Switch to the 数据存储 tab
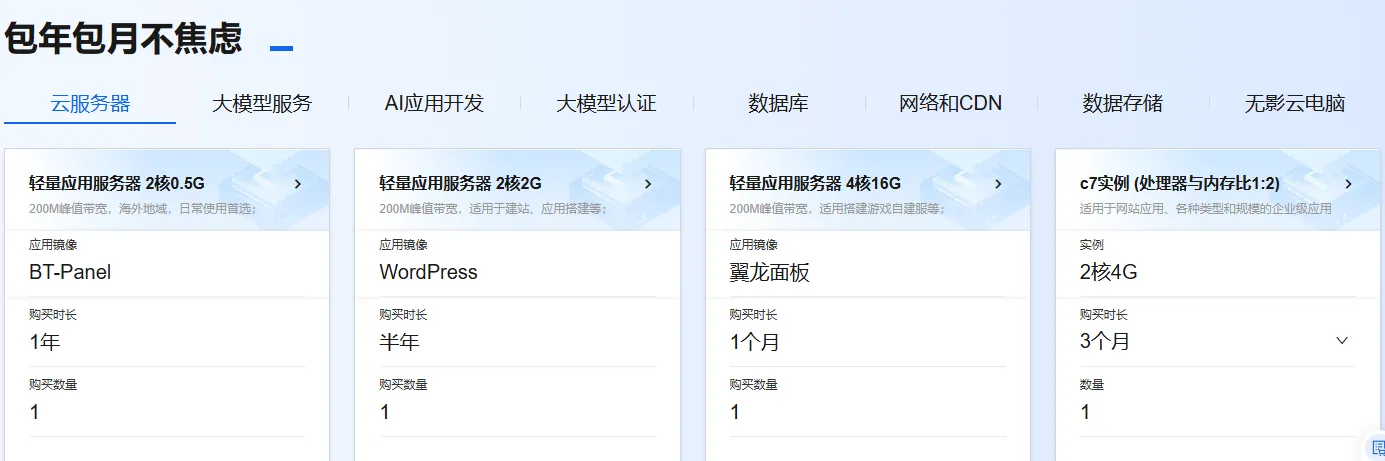Viewport: 1385px width, 461px height. pyautogui.click(x=1122, y=103)
